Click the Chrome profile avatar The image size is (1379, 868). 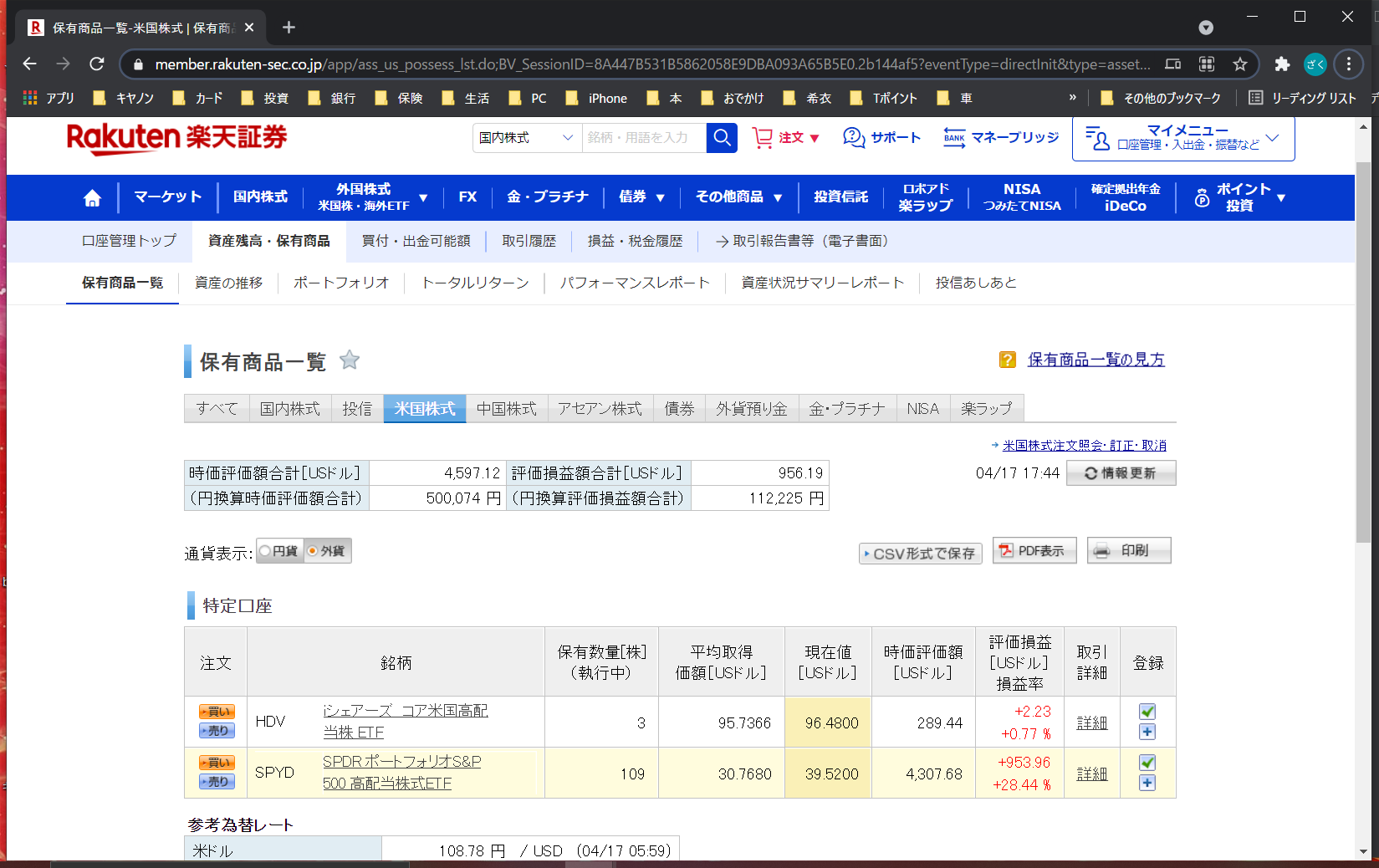pyautogui.click(x=1315, y=64)
